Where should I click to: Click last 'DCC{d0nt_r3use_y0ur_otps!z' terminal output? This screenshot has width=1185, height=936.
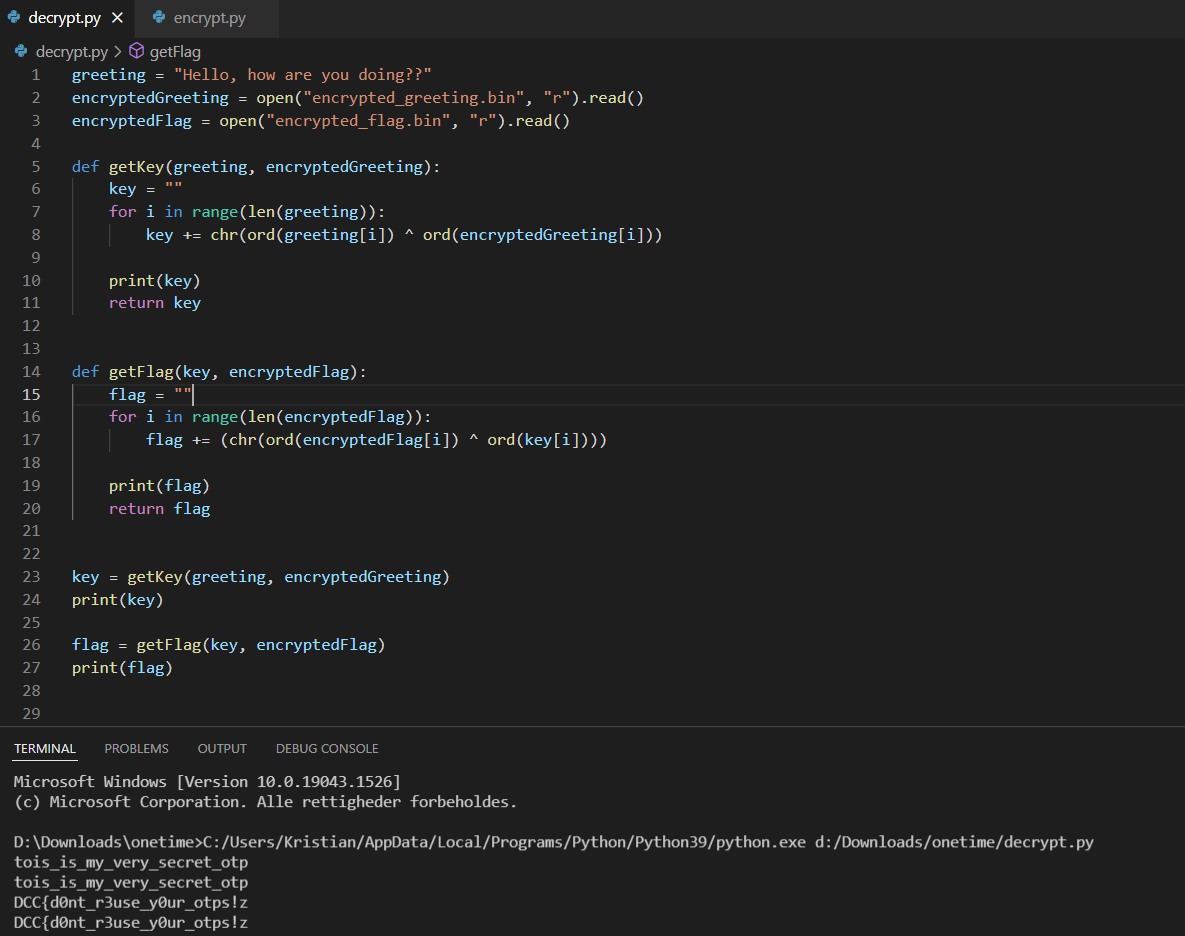click(x=131, y=922)
